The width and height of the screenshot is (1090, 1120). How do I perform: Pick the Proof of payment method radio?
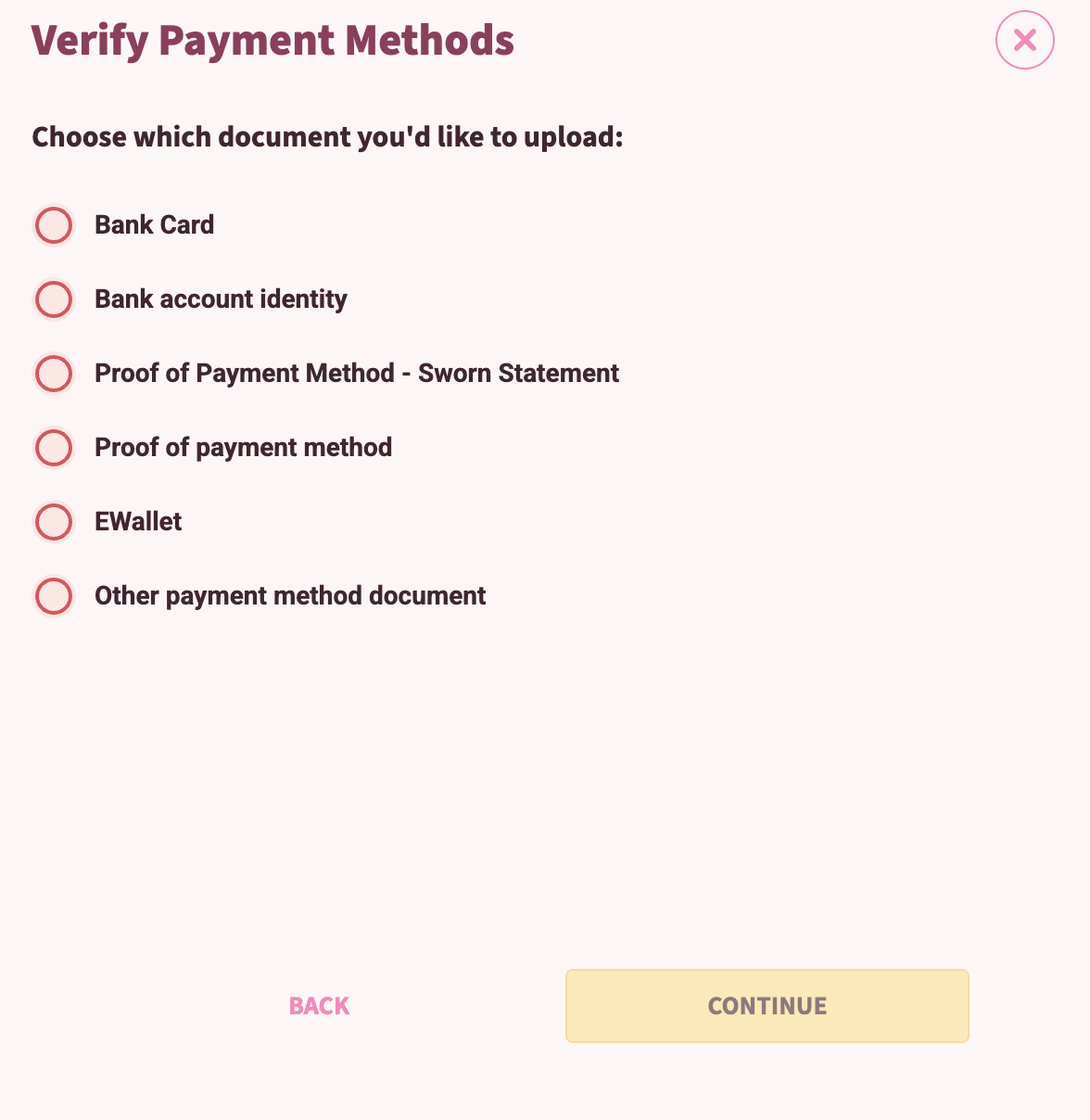[x=54, y=448]
